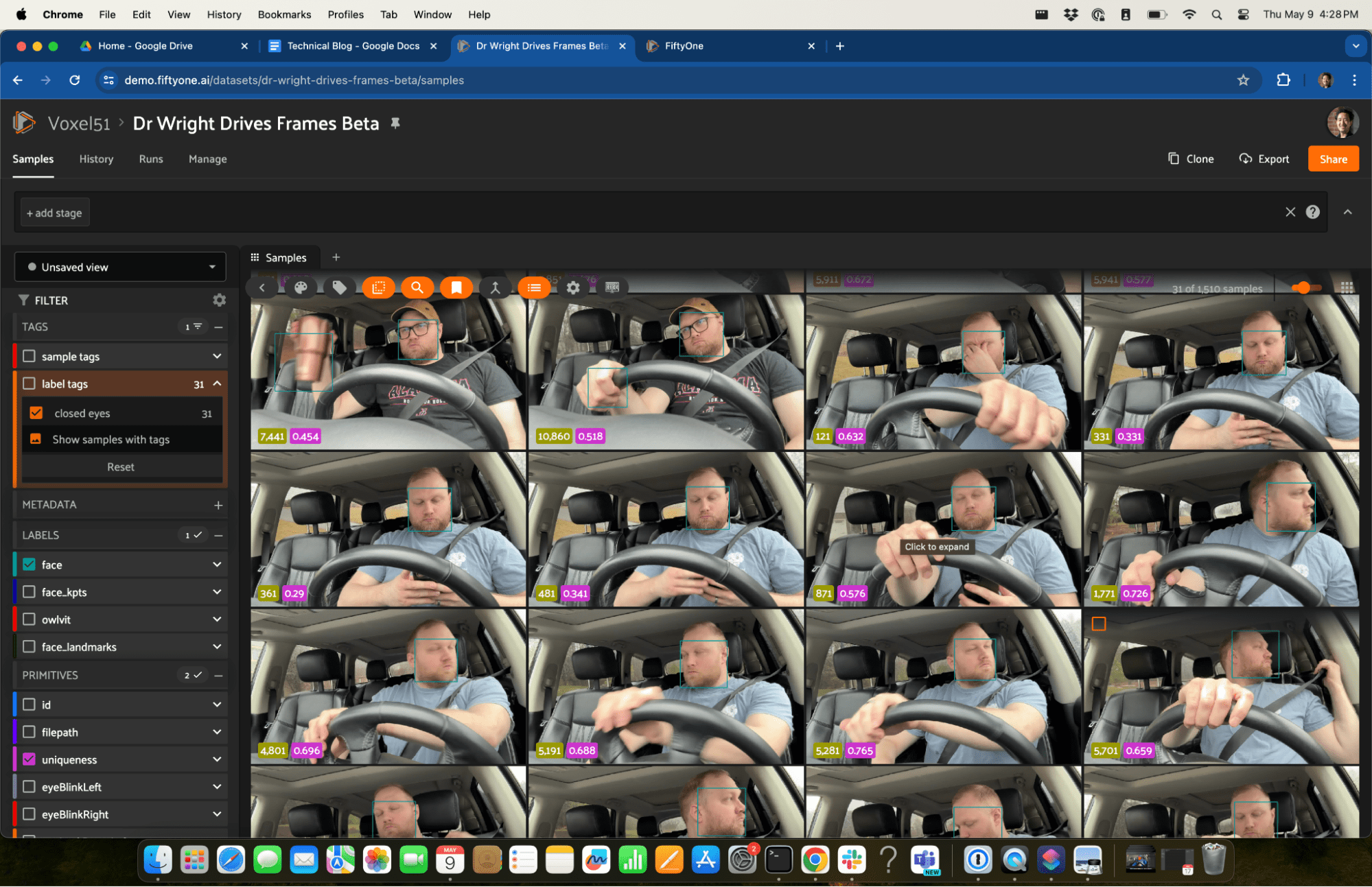Screen dimensions: 1372x887
Task: Click the tag samples icon
Action: pos(339,287)
